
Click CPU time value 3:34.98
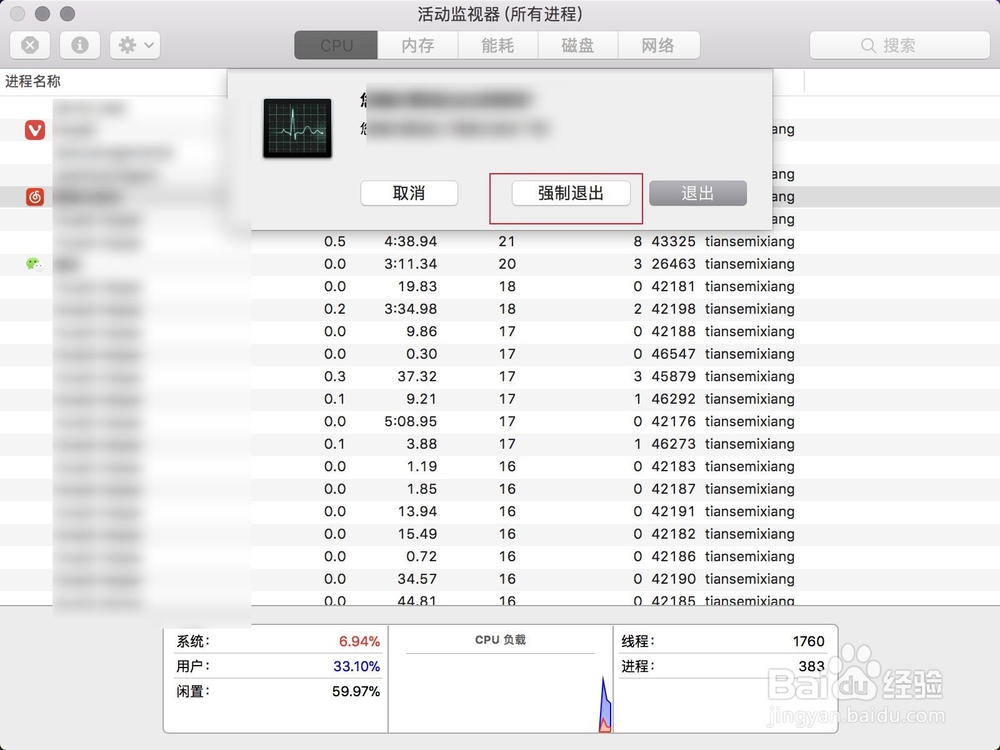point(410,309)
